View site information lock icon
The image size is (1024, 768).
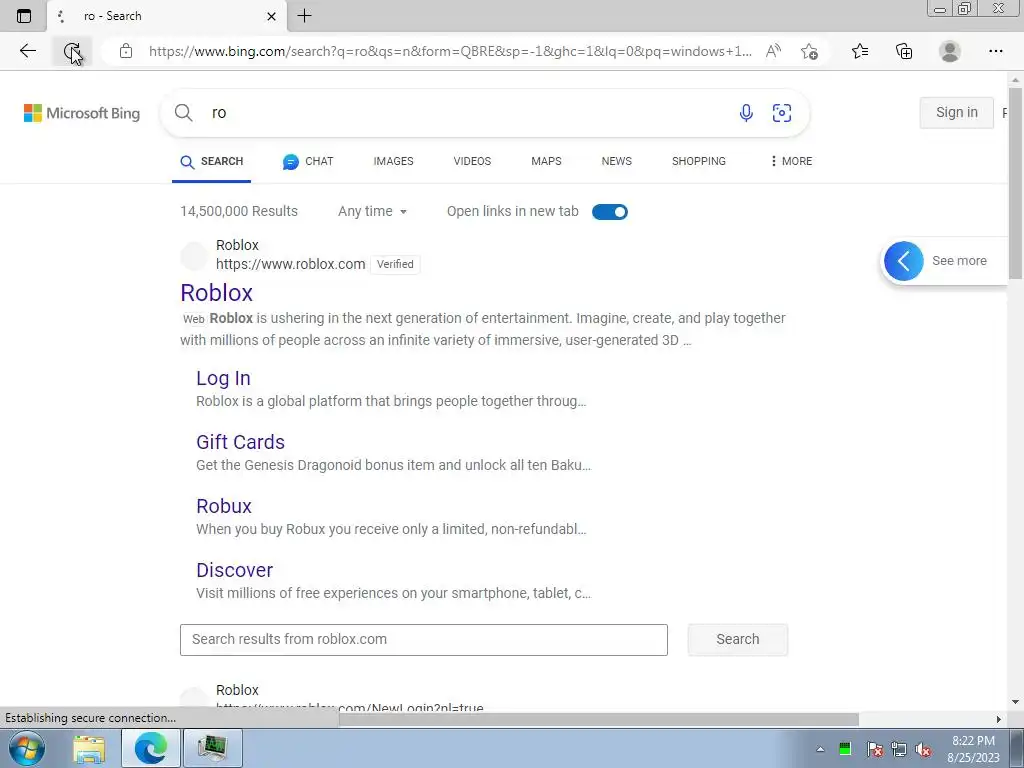click(126, 51)
